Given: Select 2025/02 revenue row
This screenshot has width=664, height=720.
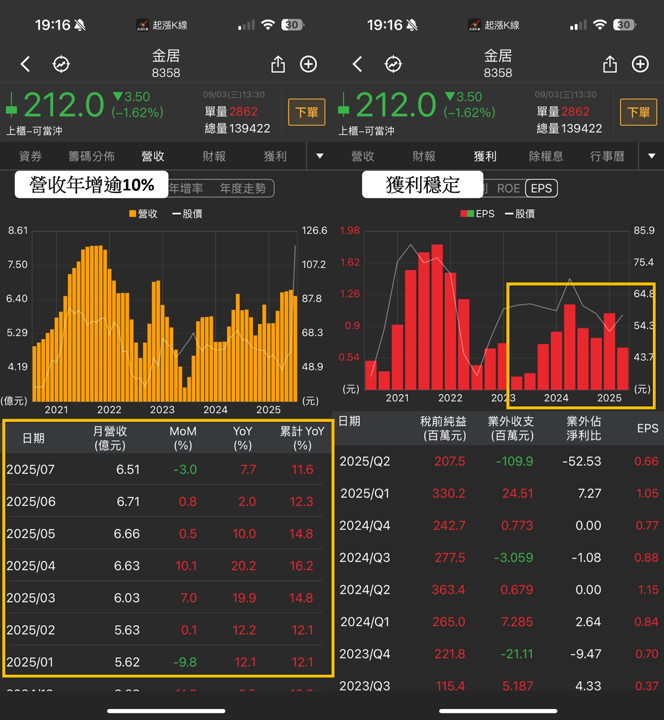Looking at the screenshot, I should (165, 630).
